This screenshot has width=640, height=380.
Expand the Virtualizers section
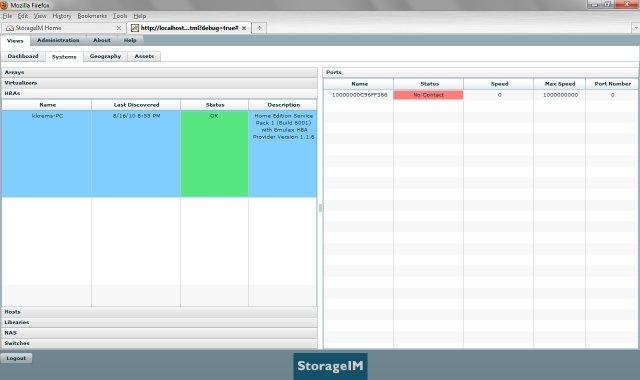pos(160,83)
